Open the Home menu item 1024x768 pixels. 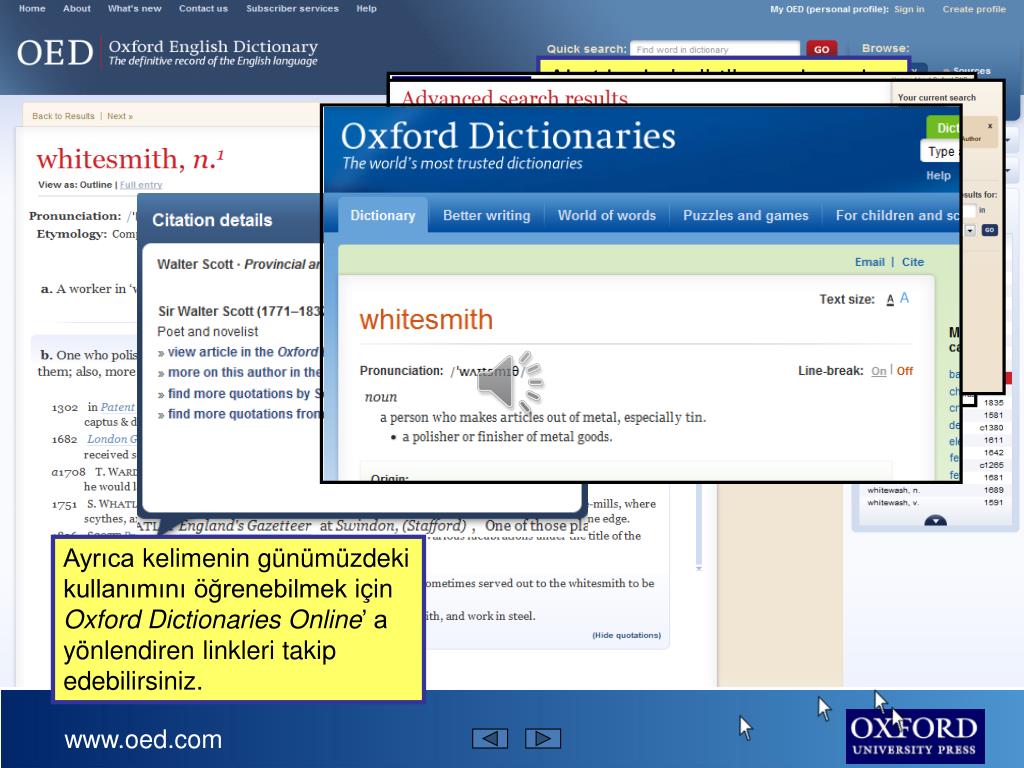(32, 8)
